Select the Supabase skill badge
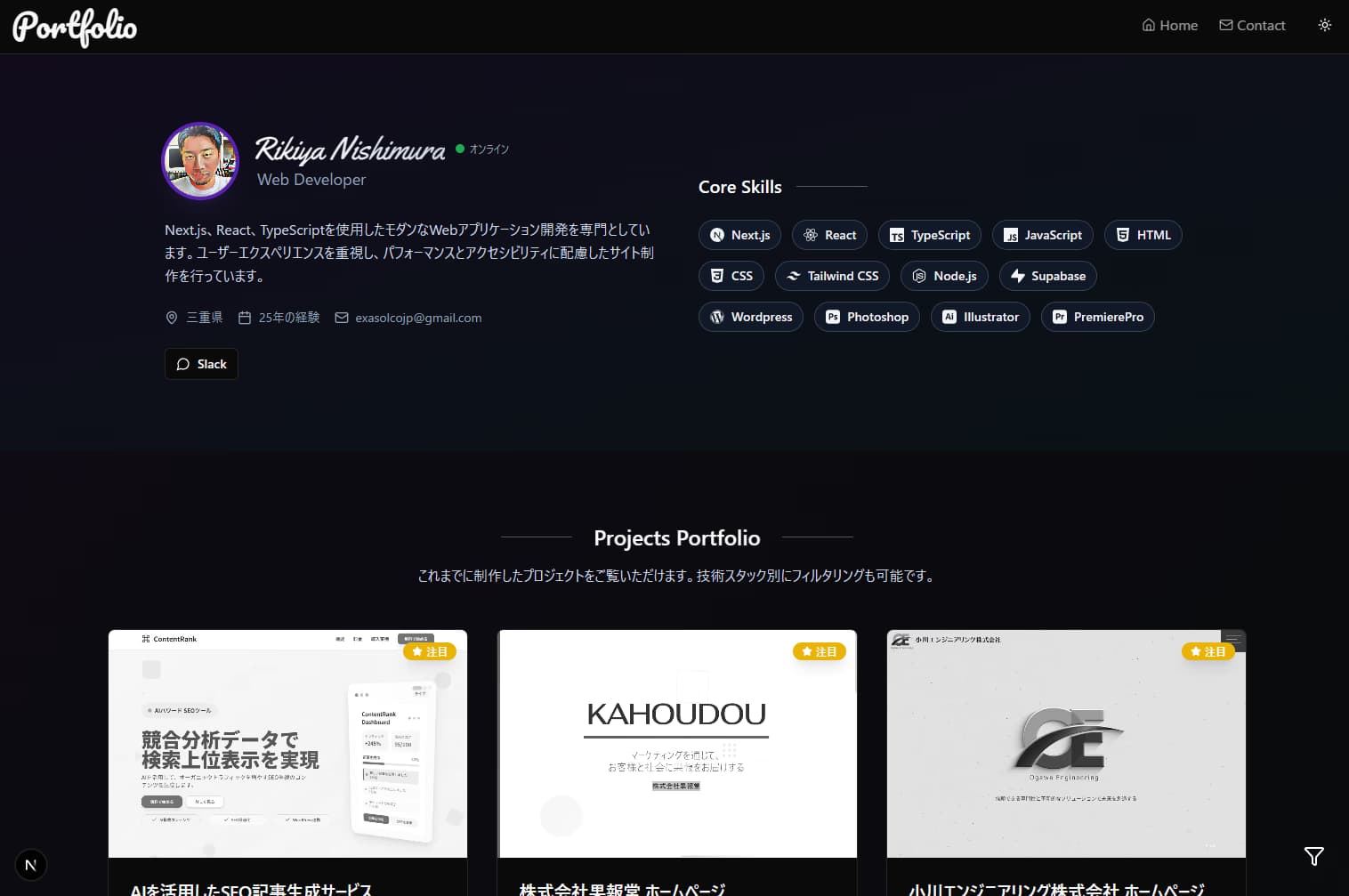The width and height of the screenshot is (1349, 896). [1047, 276]
